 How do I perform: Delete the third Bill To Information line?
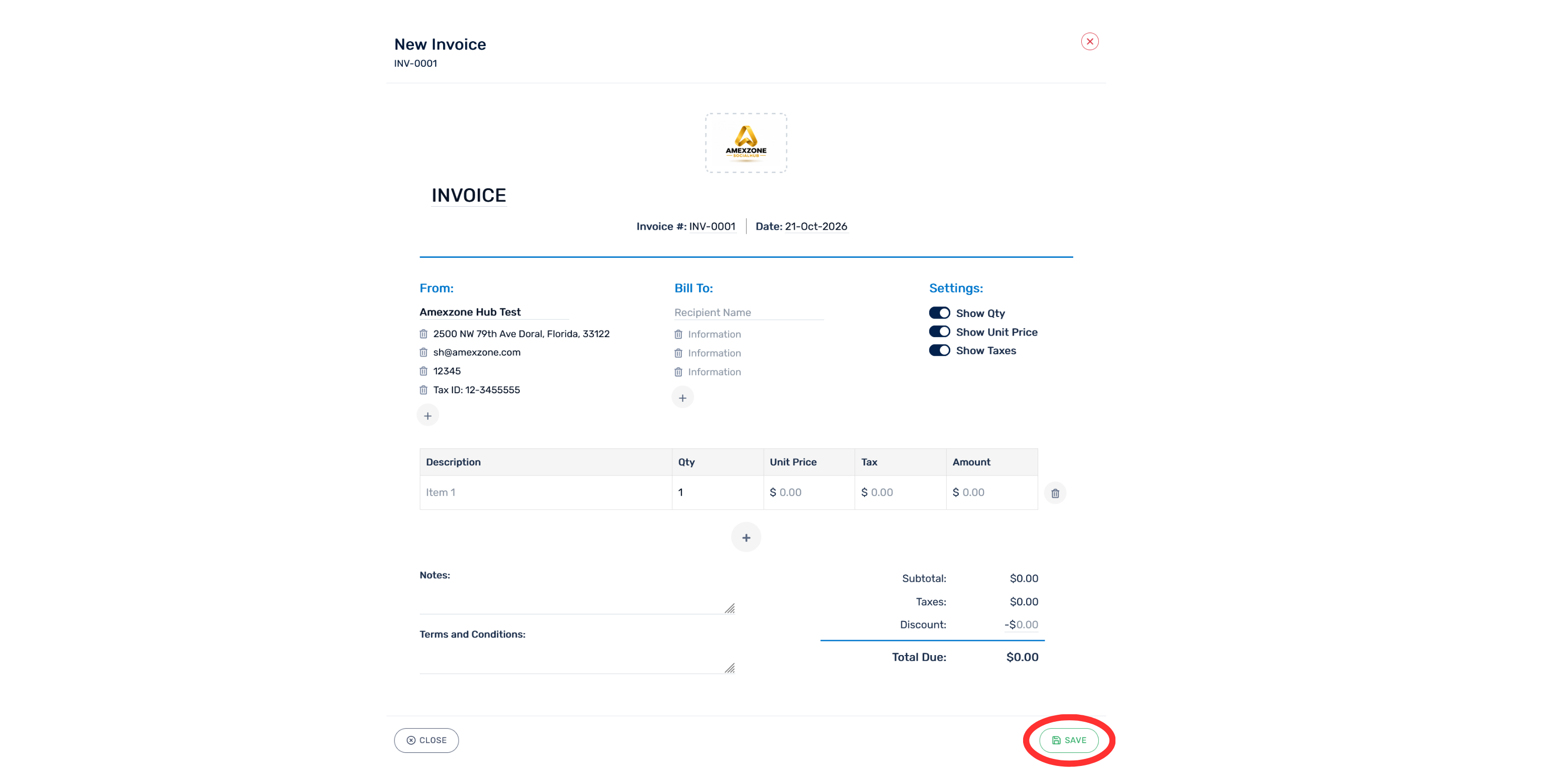pyautogui.click(x=678, y=372)
